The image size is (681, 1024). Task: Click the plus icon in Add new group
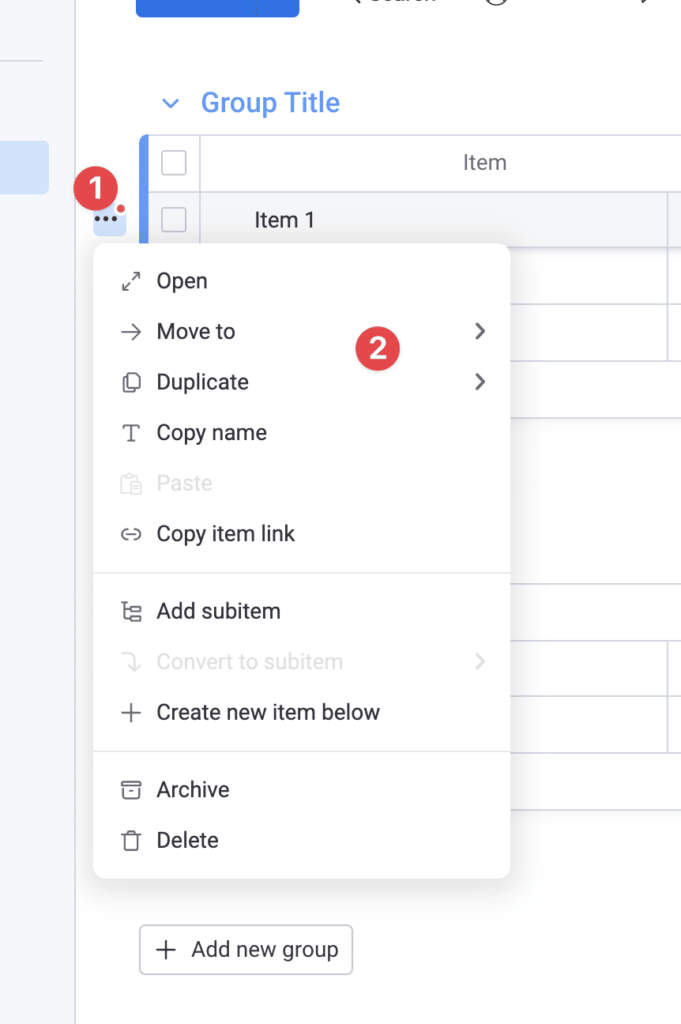(x=166, y=950)
